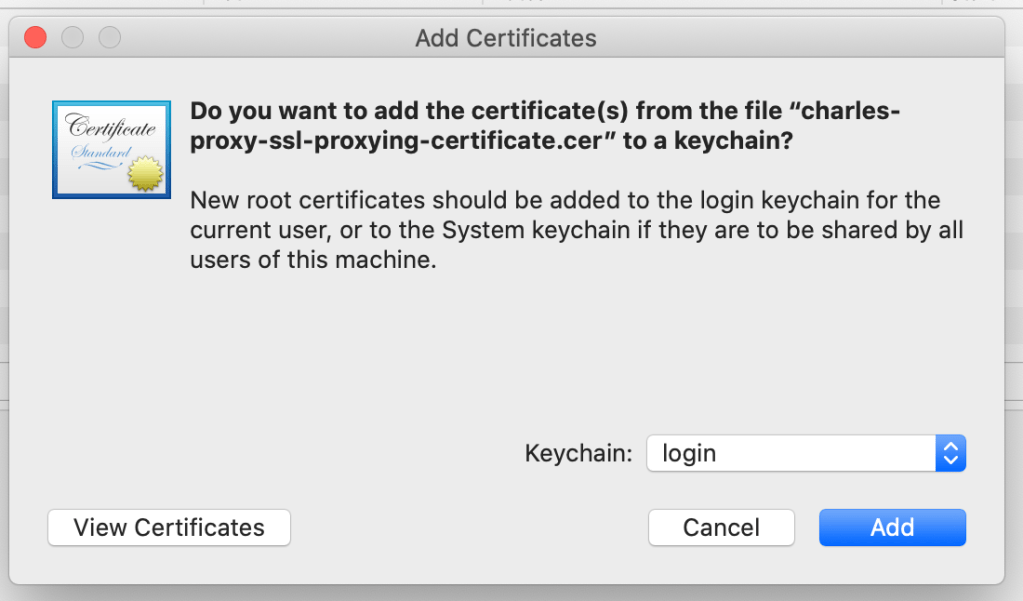The height and width of the screenshot is (601, 1023).
Task: Click the blue 'Standard' script on the icon
Action: coord(98,153)
